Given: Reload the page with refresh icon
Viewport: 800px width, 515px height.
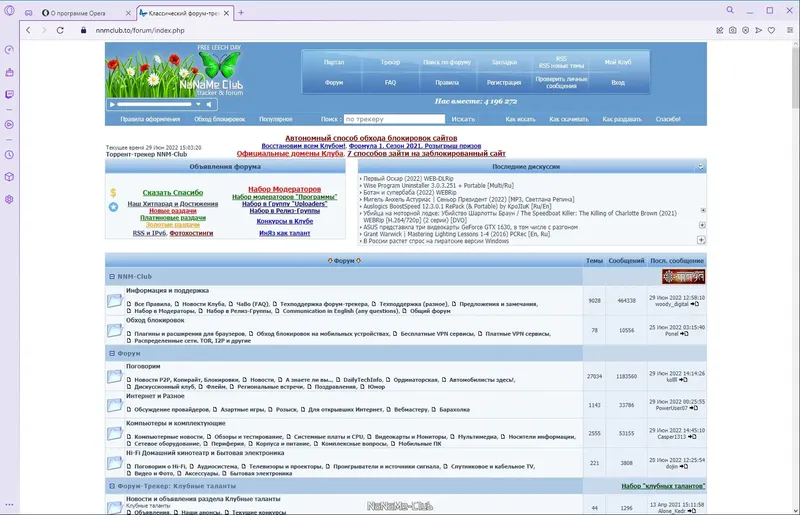Looking at the screenshot, I should click(60, 30).
